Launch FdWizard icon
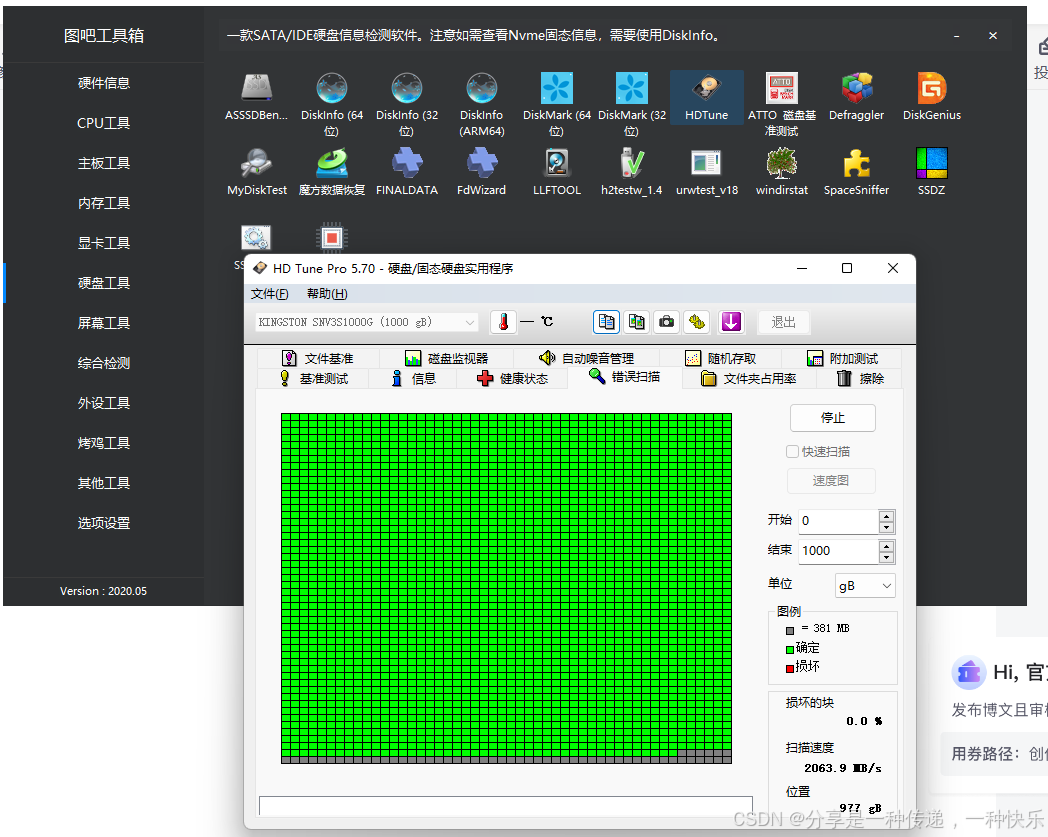Image resolution: width=1048 pixels, height=837 pixels. (x=481, y=163)
